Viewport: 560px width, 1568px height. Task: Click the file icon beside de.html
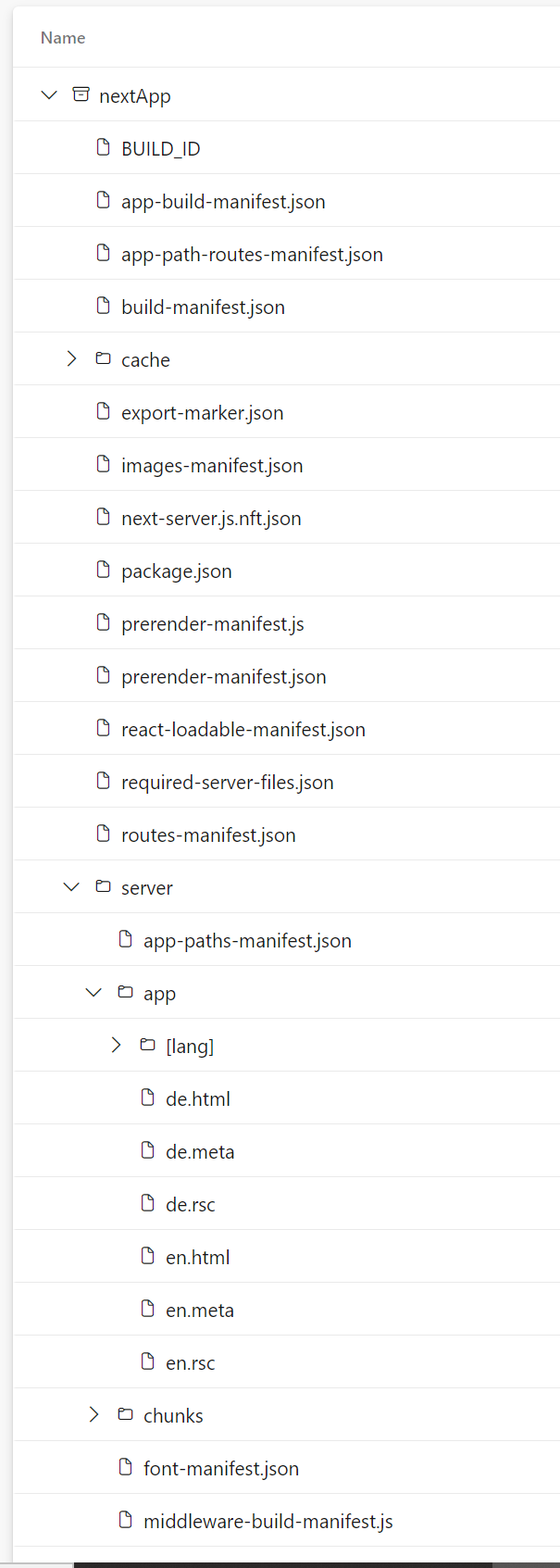click(x=147, y=1097)
